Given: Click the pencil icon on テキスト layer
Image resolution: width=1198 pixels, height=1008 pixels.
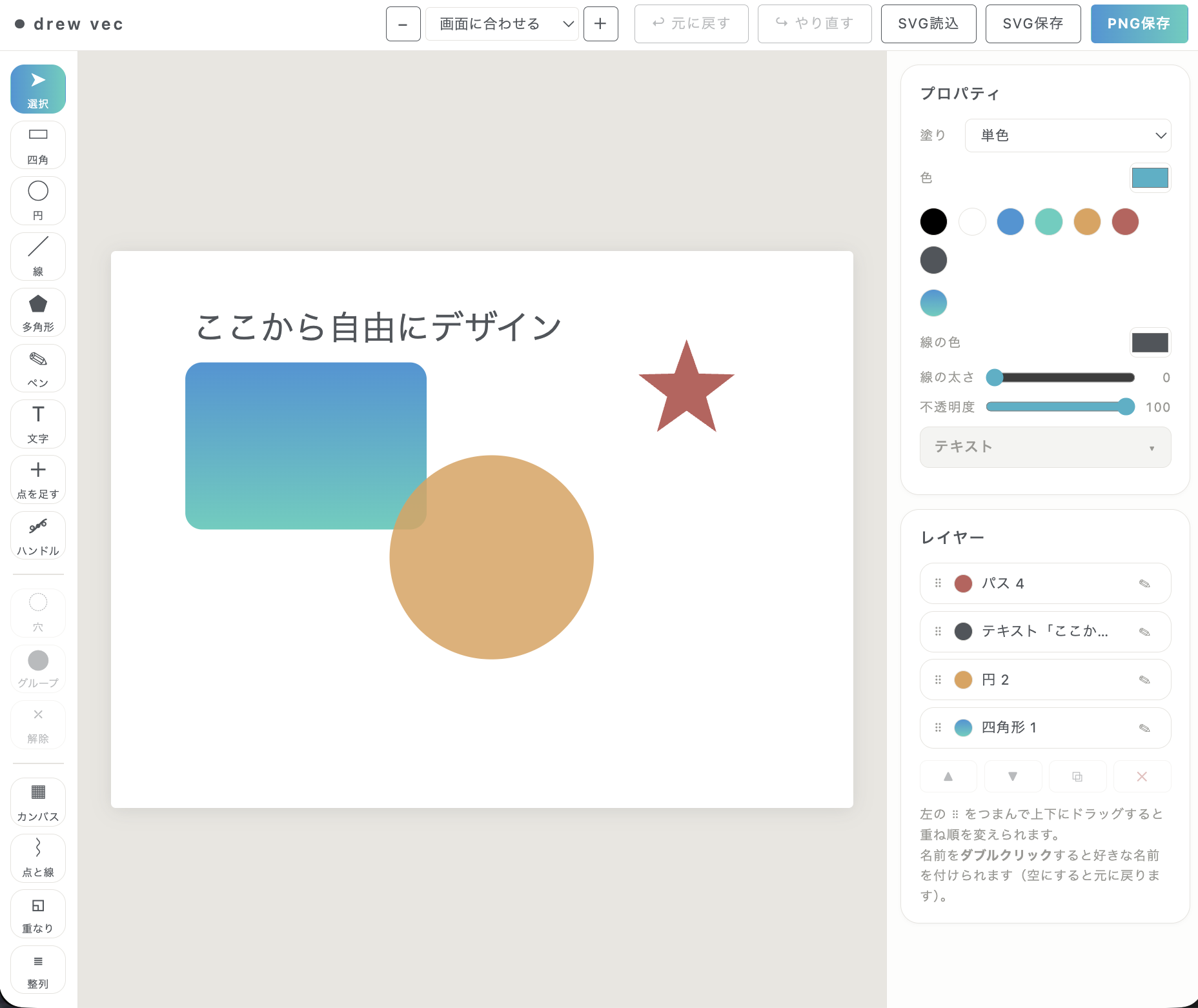Looking at the screenshot, I should (x=1144, y=632).
